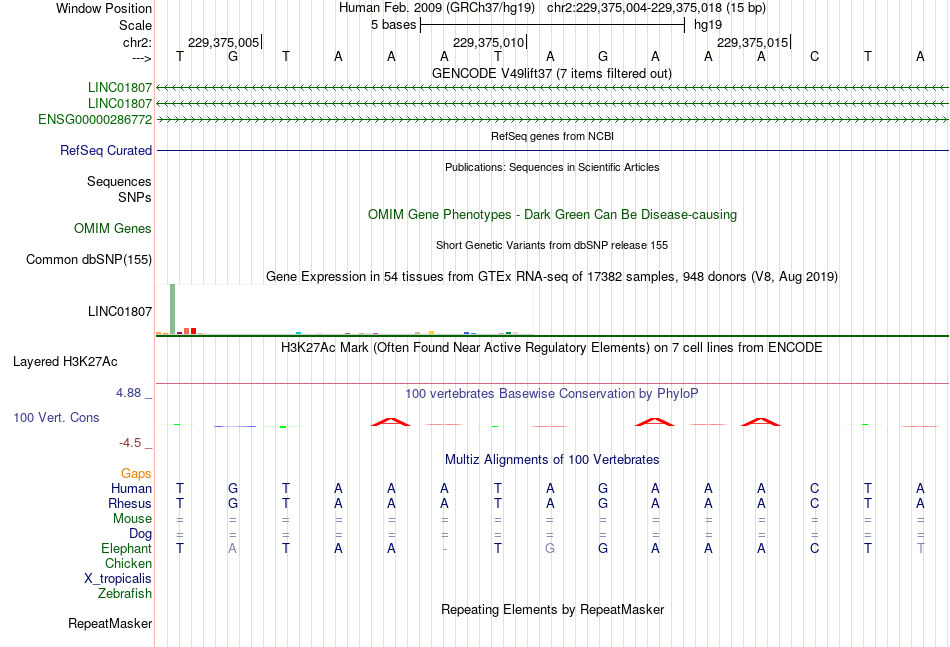Click the Sequences label of Publications track
This screenshot has width=950, height=647.
click(x=119, y=181)
